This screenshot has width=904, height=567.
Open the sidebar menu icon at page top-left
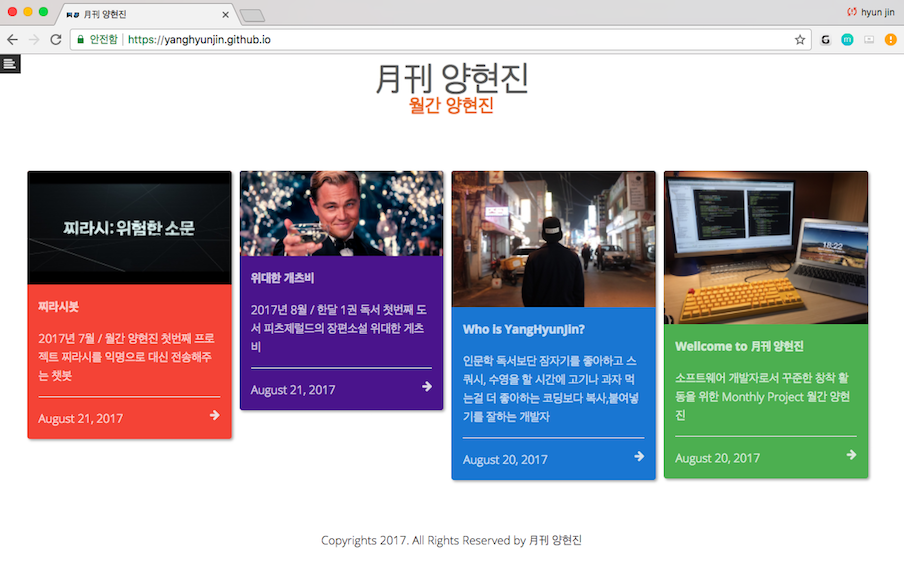[10, 63]
